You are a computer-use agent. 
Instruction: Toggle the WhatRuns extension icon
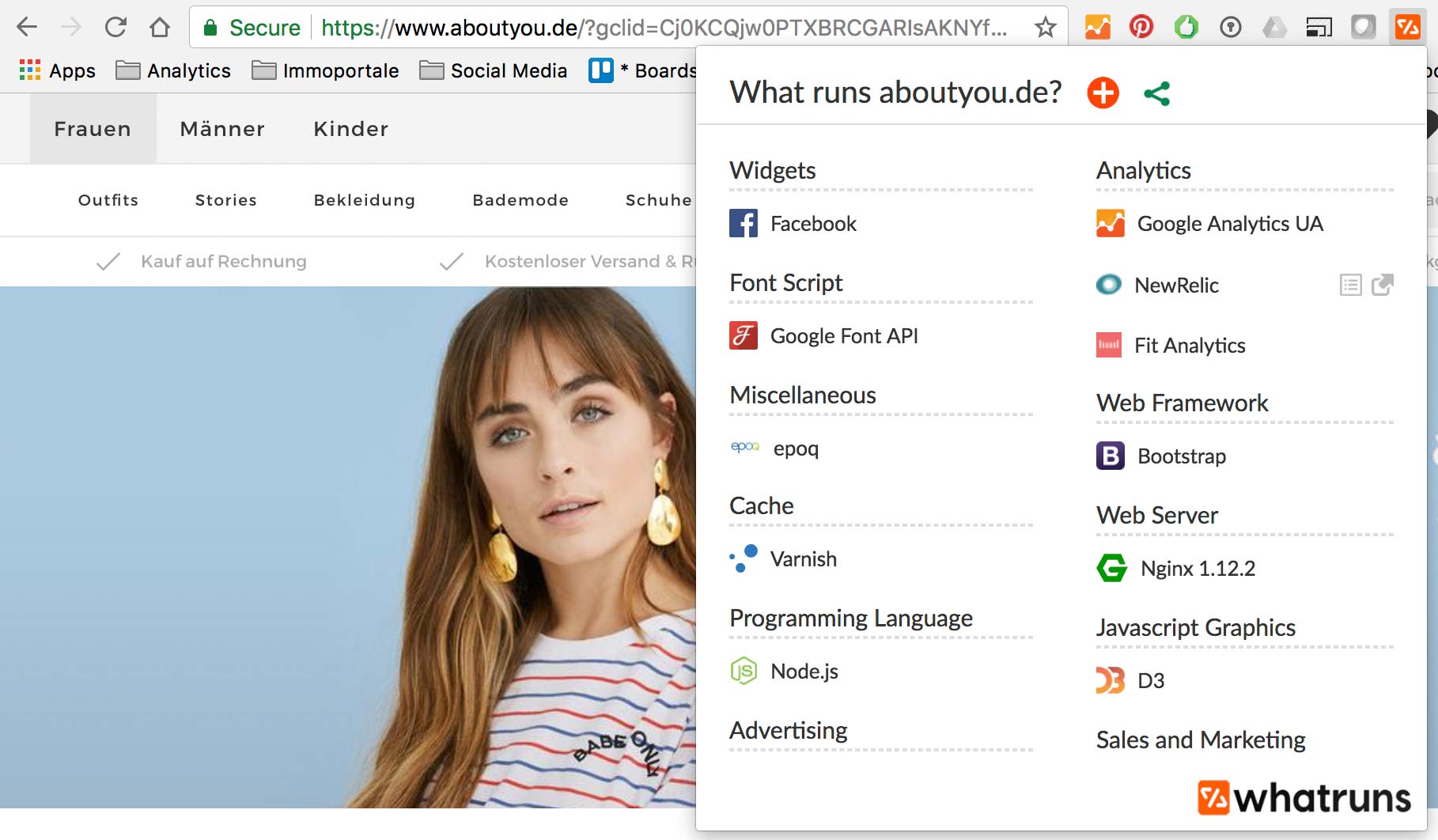tap(1408, 27)
